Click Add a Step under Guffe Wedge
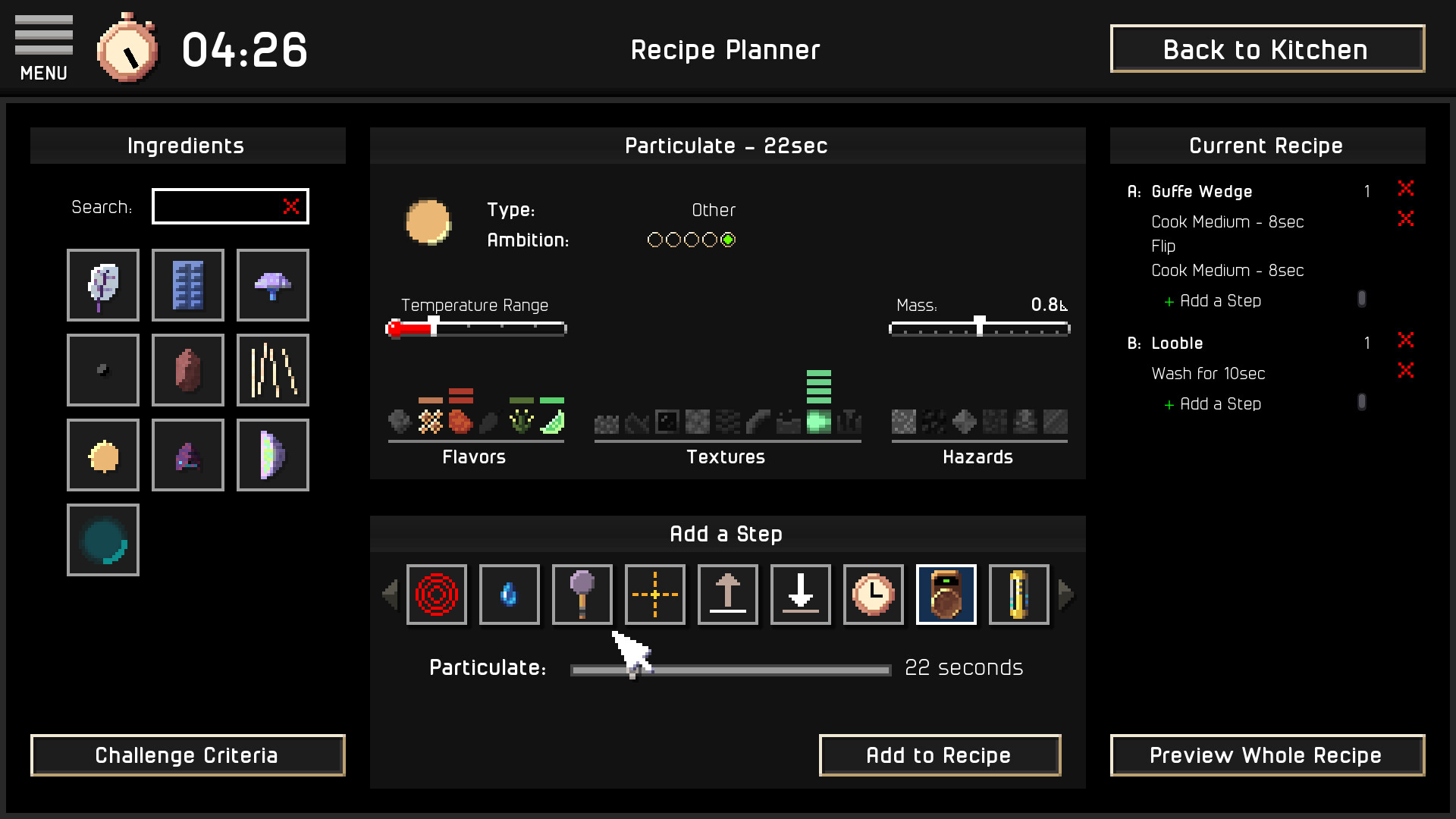 click(x=1213, y=301)
